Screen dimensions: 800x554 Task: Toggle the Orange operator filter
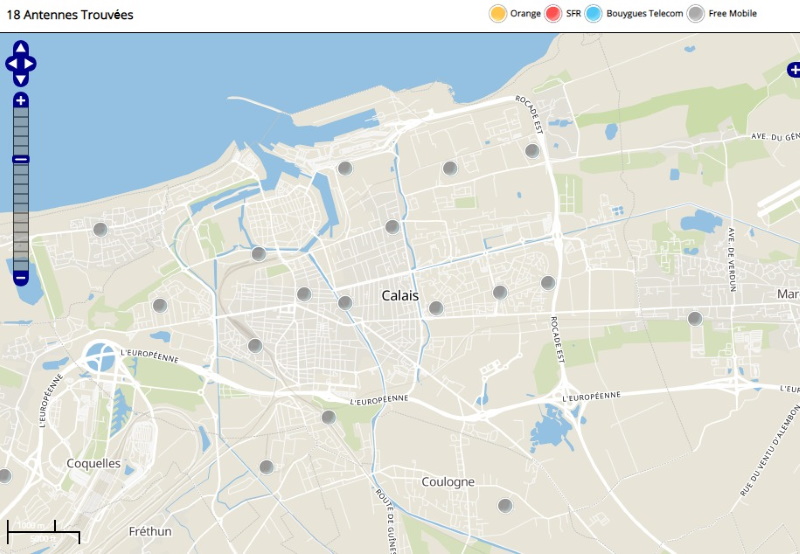click(x=497, y=14)
